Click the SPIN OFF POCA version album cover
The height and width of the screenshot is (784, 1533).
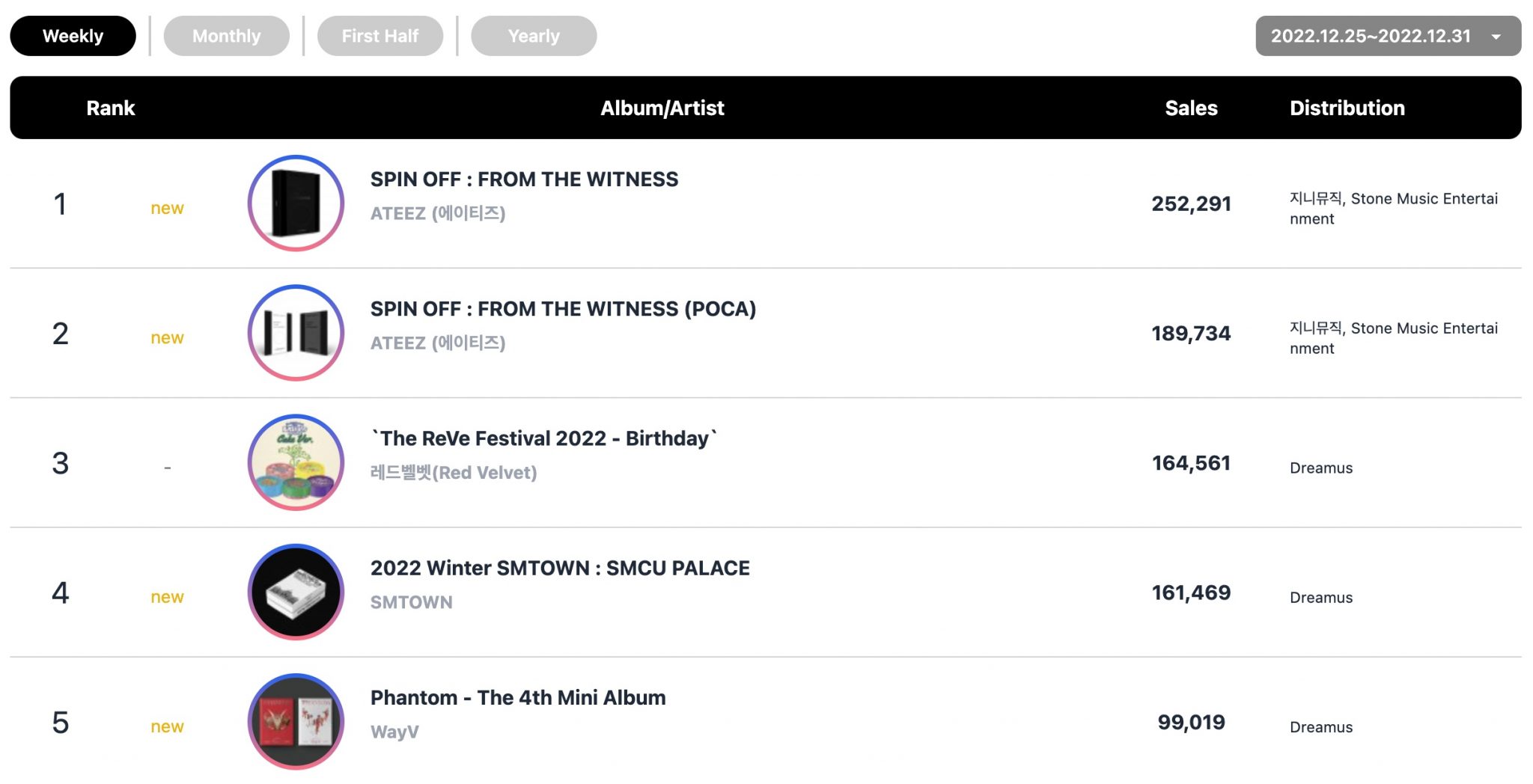295,332
